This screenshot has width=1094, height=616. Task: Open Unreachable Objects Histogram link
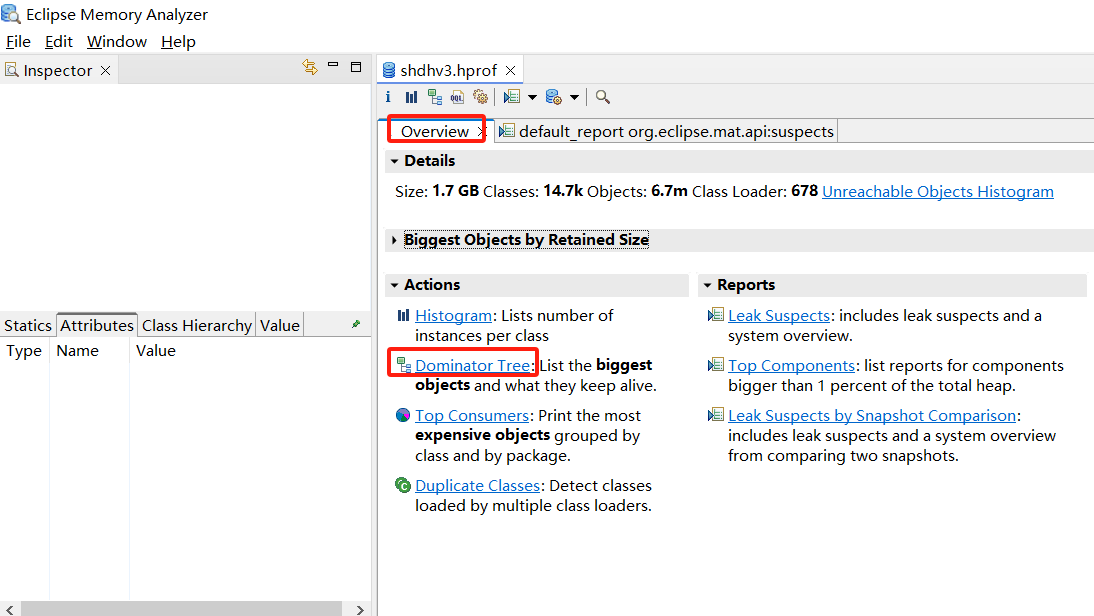(938, 191)
